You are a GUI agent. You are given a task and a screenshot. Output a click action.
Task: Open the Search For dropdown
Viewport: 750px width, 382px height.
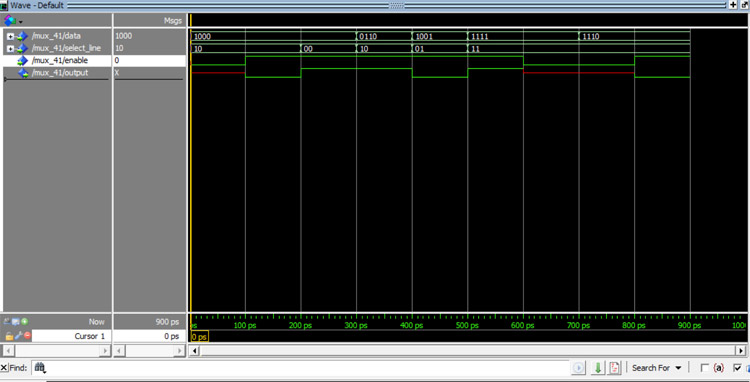[657, 368]
